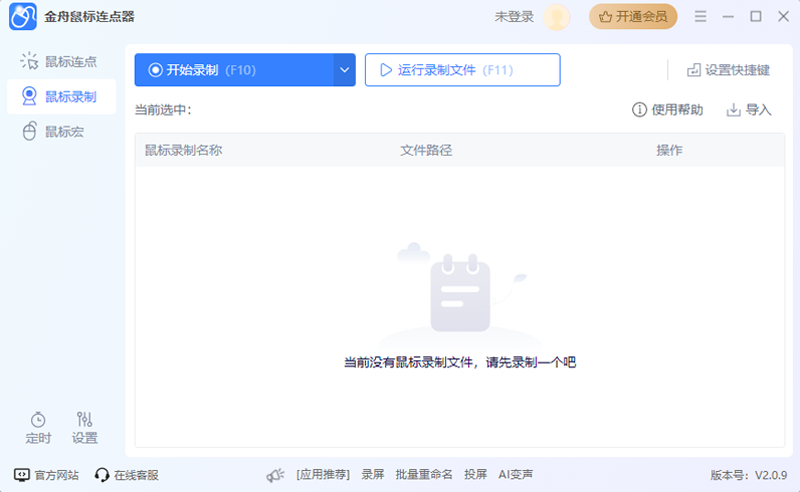This screenshot has width=800, height=492.
Task: Contact 在线客服 support link
Action: point(126,475)
